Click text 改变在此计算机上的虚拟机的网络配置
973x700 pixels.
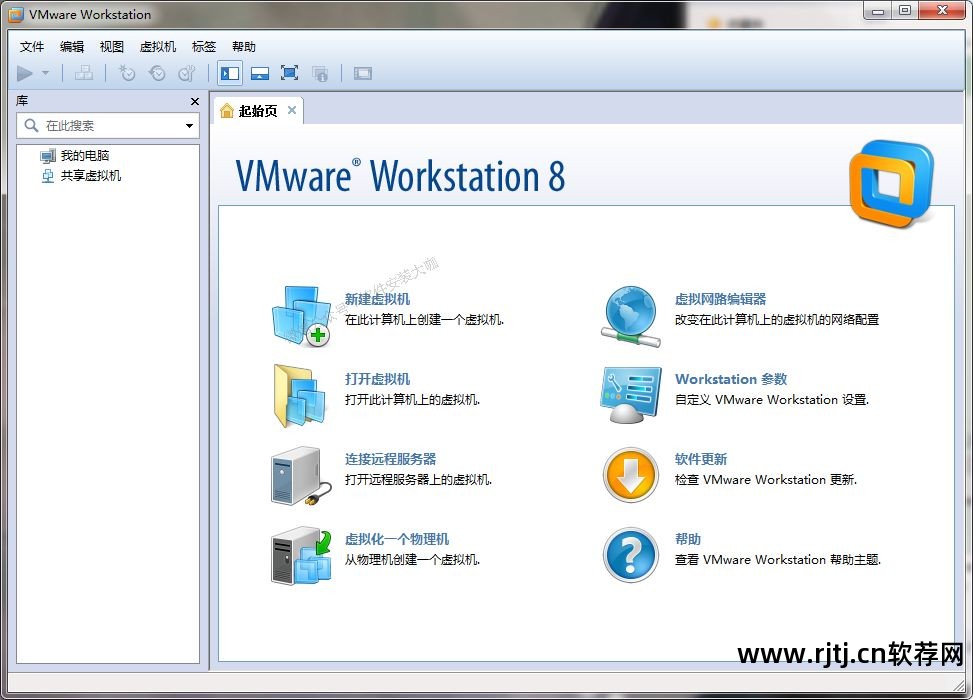click(x=777, y=320)
